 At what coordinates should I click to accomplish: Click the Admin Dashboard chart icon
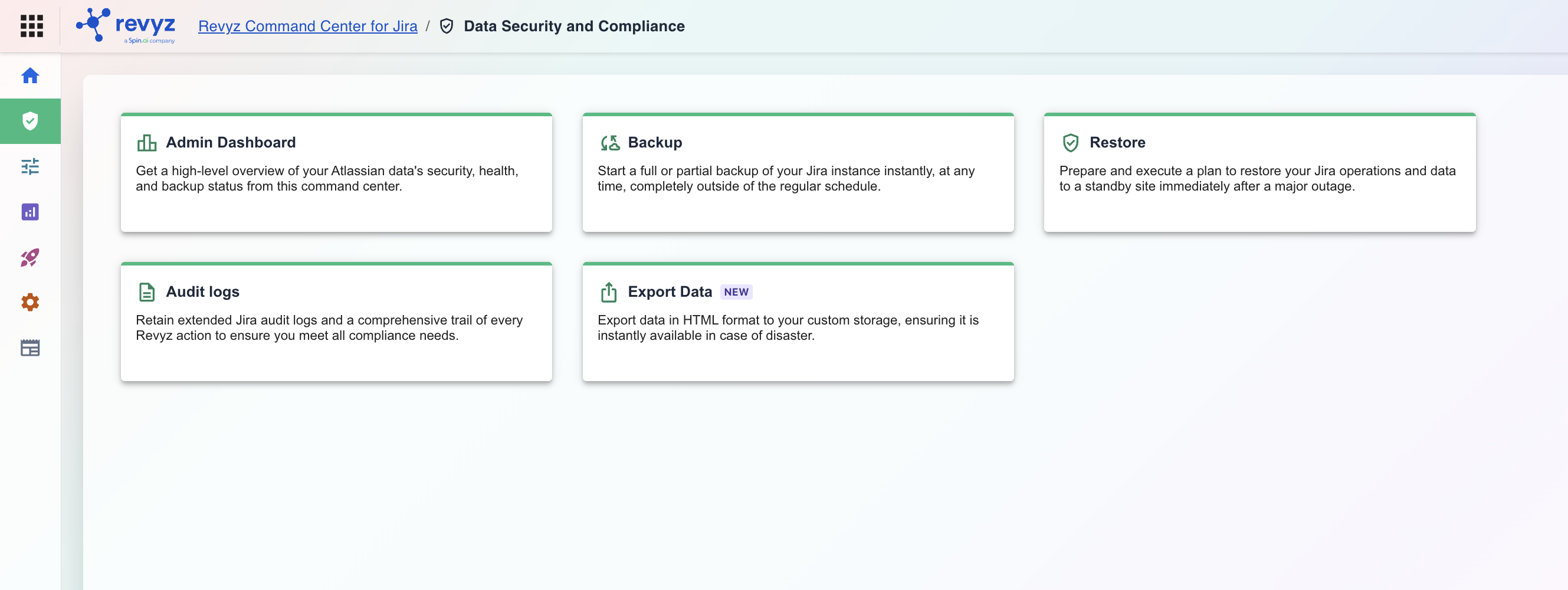pos(147,142)
